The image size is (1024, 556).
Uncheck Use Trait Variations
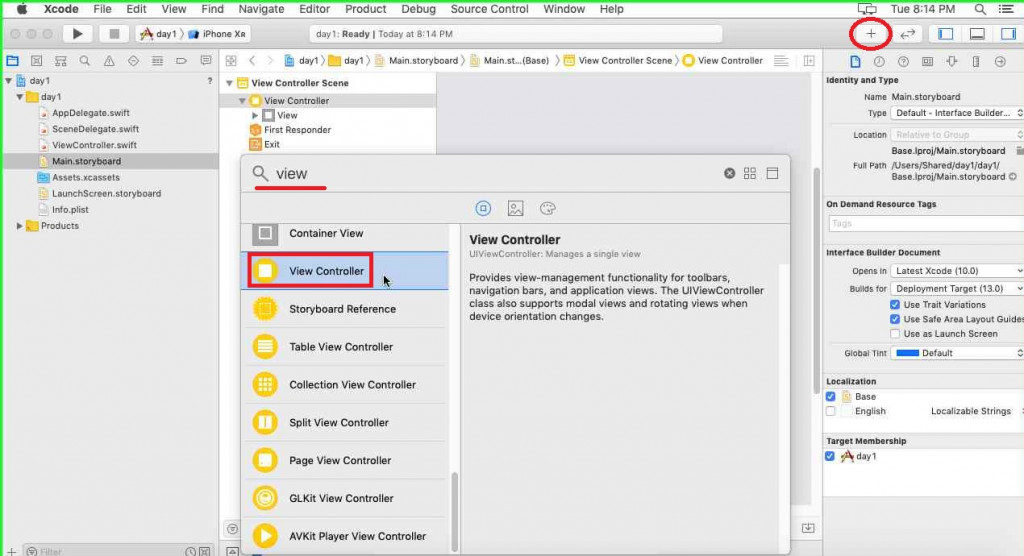(895, 304)
